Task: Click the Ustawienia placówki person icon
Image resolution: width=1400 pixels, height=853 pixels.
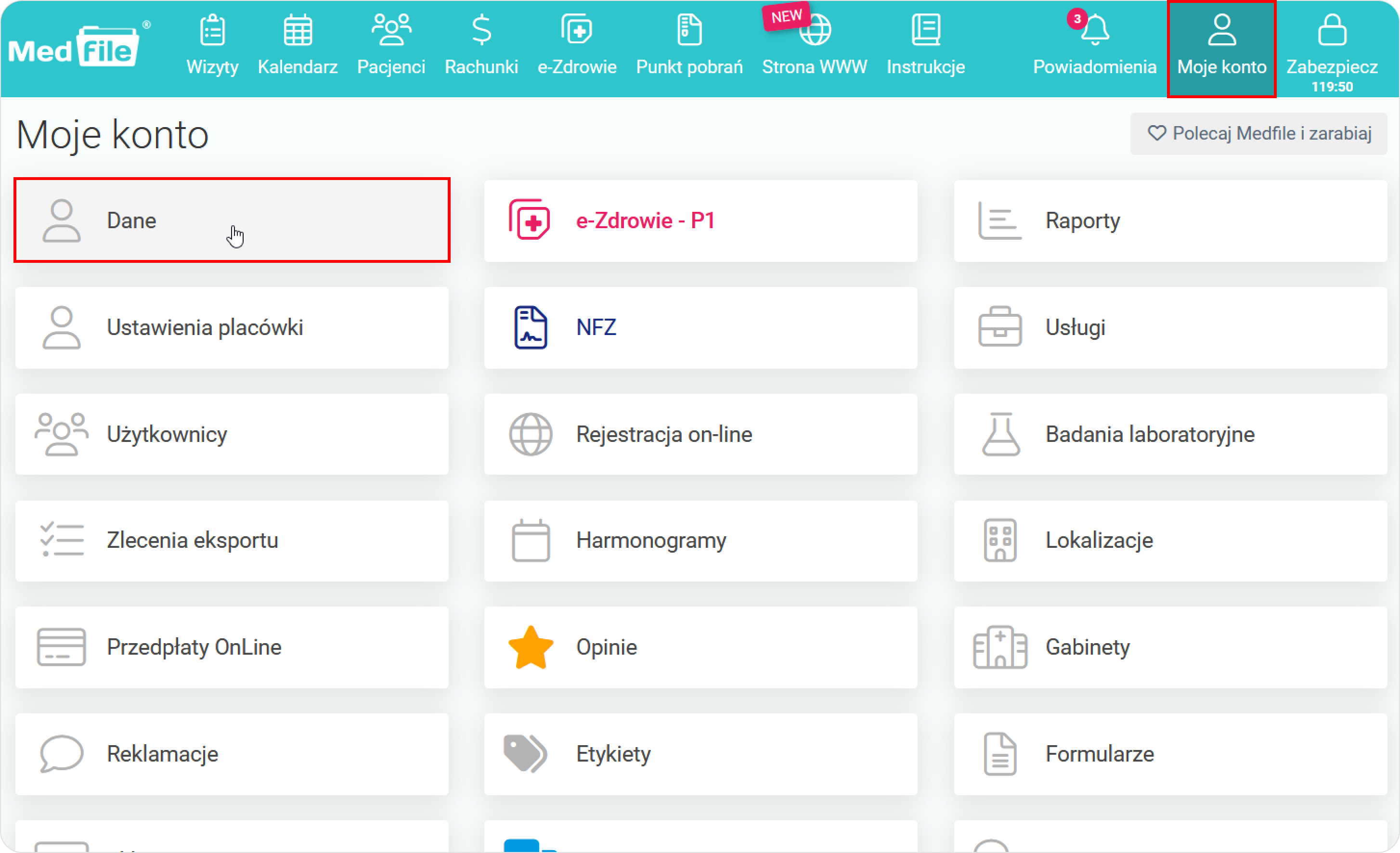Action: (x=61, y=327)
